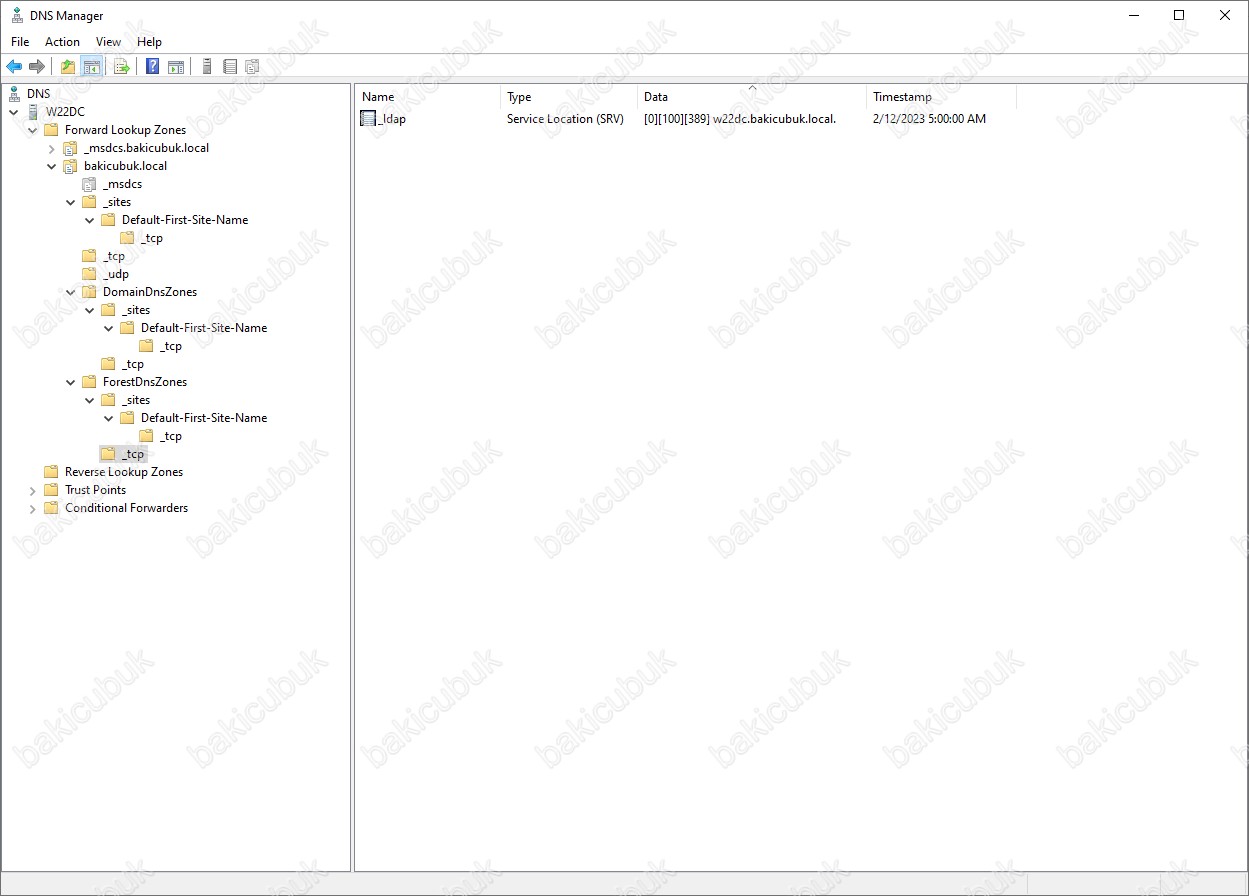Click the Service Location (SRV) type cell
The width and height of the screenshot is (1249, 896).
point(565,119)
